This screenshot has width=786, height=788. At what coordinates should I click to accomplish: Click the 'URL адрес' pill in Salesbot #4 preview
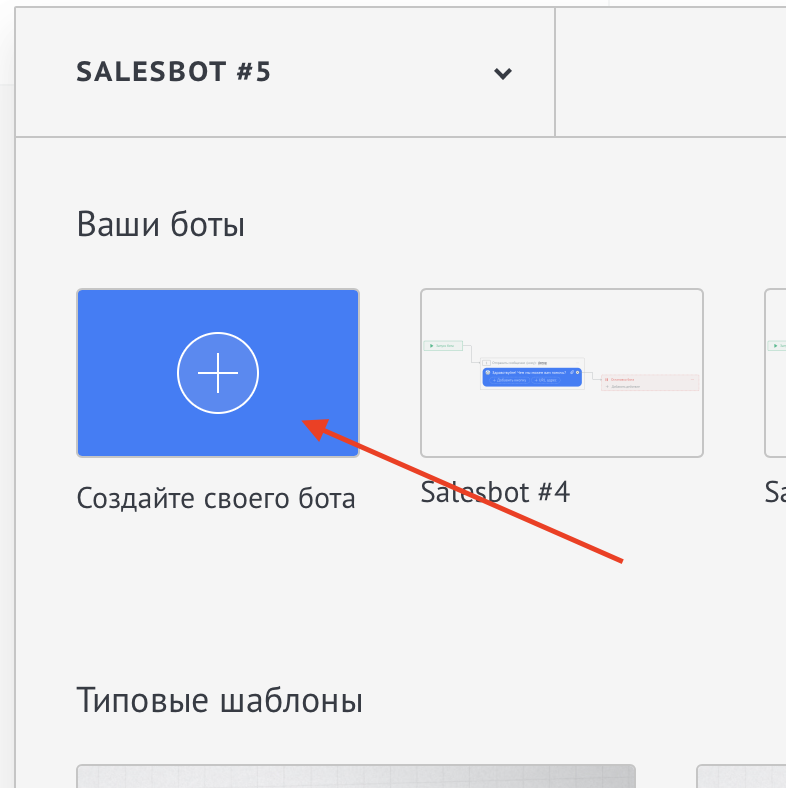pos(548,381)
